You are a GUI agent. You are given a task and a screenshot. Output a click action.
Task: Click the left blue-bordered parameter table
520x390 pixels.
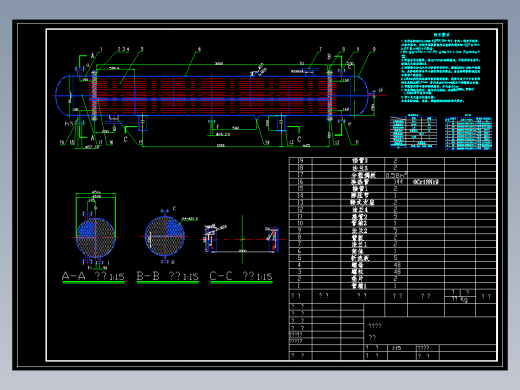[413, 132]
